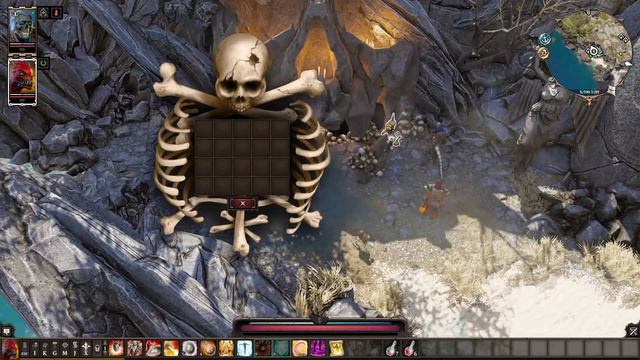Open map with M hotbar button
Screen dimensions: 640x360
(x=64, y=349)
